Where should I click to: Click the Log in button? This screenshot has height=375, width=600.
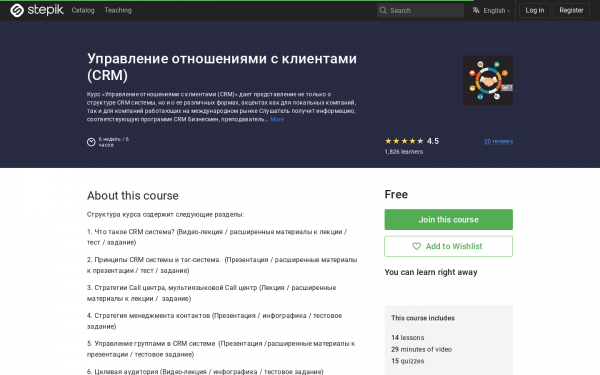[535, 10]
